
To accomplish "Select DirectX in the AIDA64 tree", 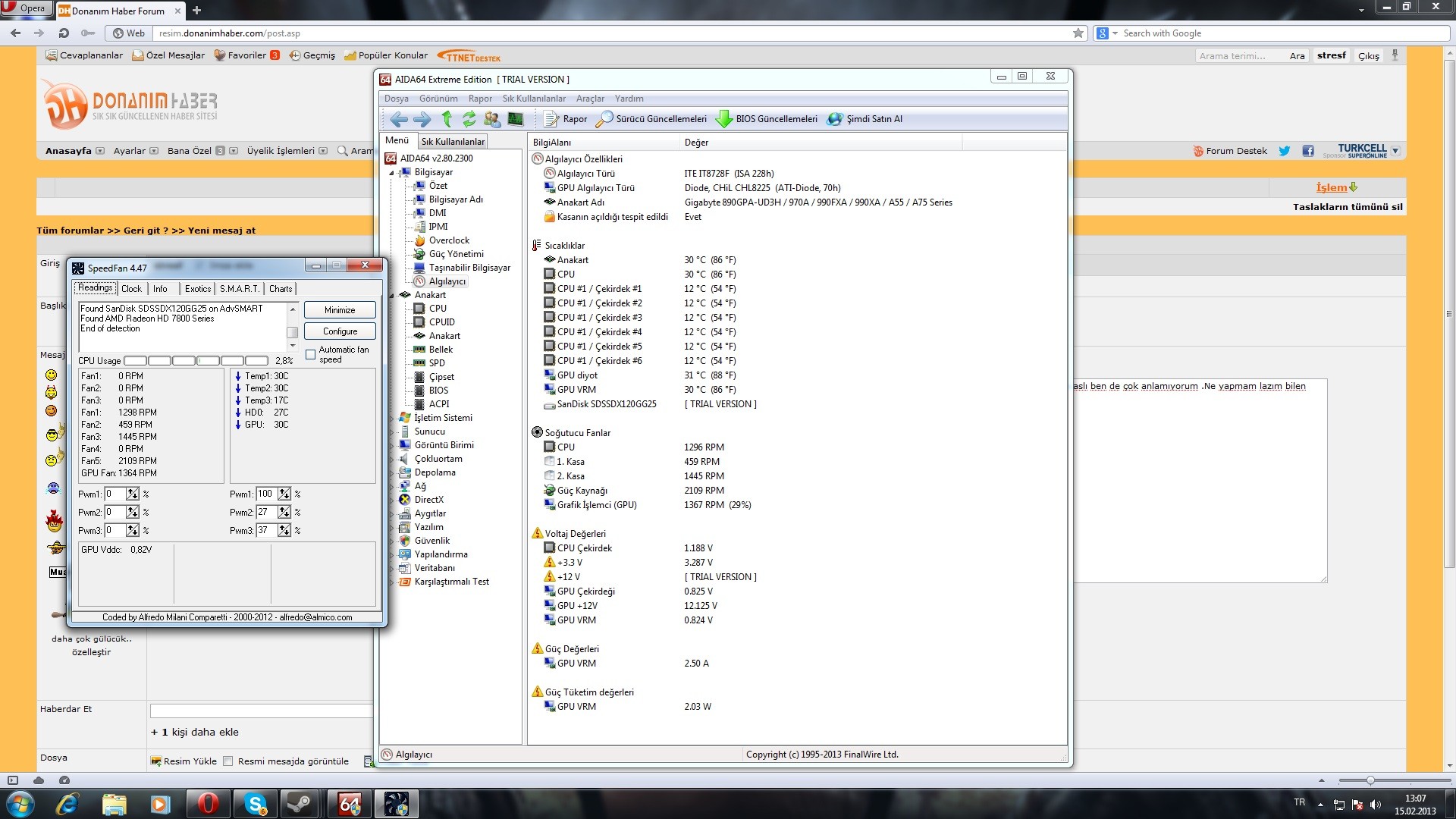I will pyautogui.click(x=428, y=500).
